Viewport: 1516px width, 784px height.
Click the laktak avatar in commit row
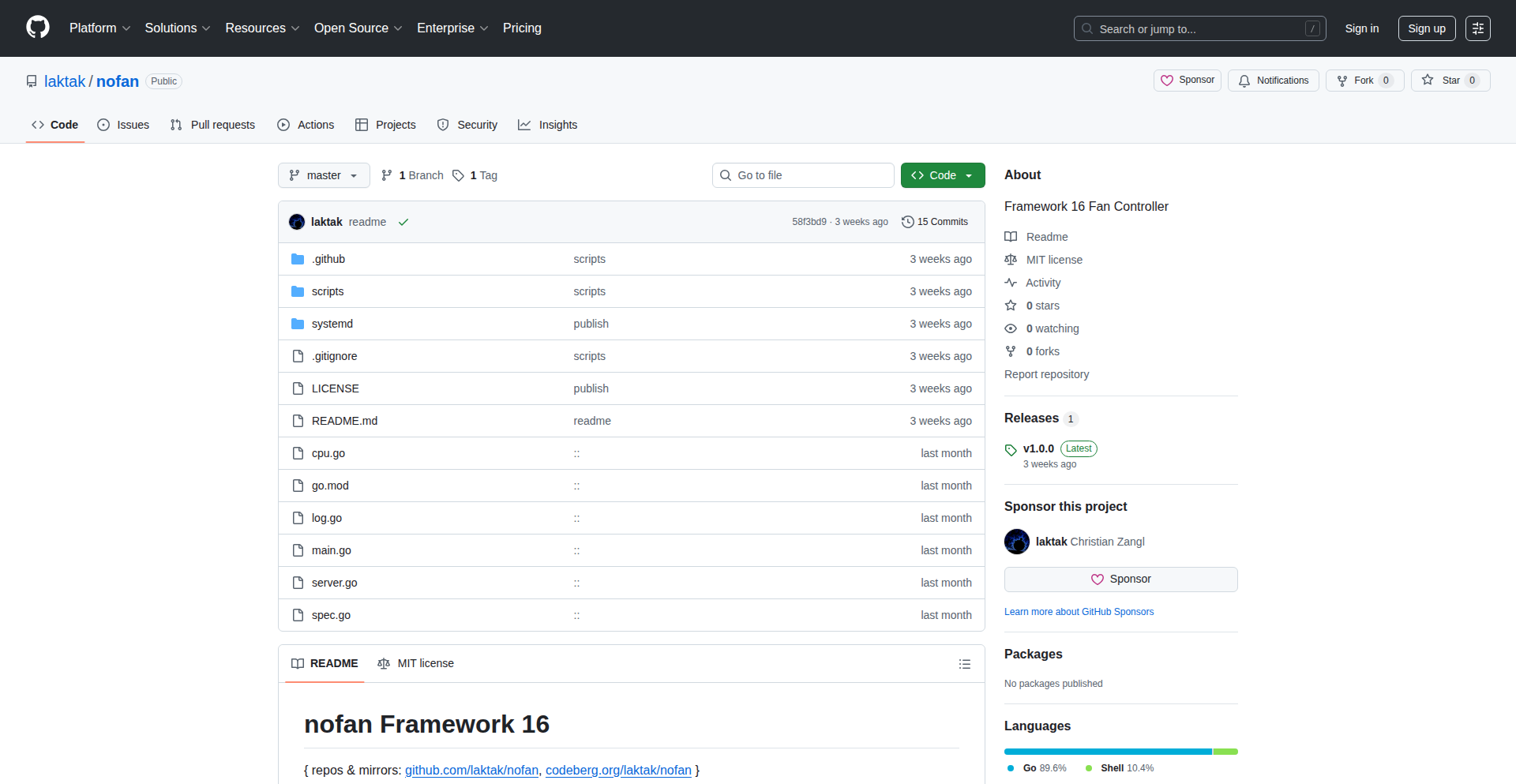click(x=297, y=222)
